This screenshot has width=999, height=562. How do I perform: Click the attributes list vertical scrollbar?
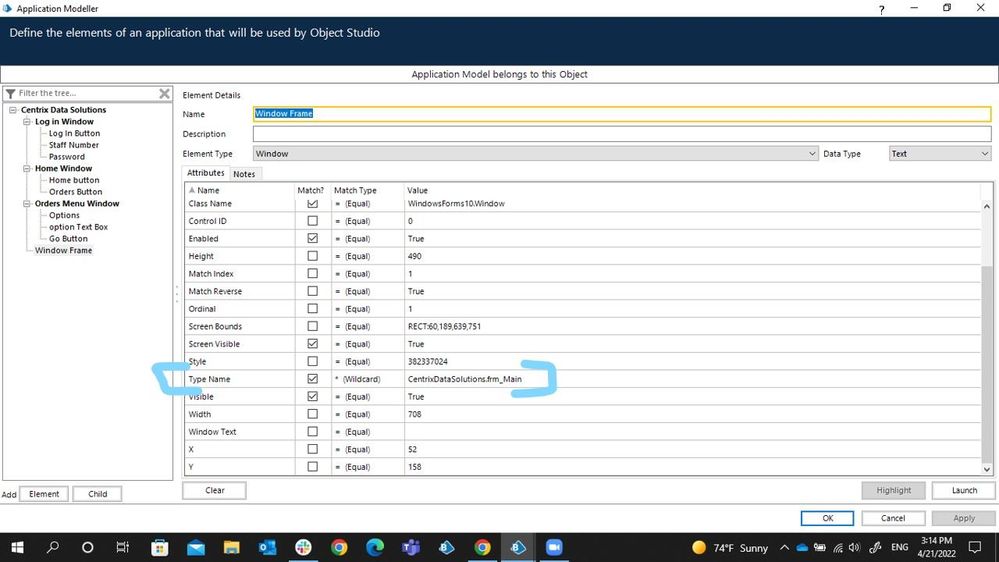coord(989,330)
